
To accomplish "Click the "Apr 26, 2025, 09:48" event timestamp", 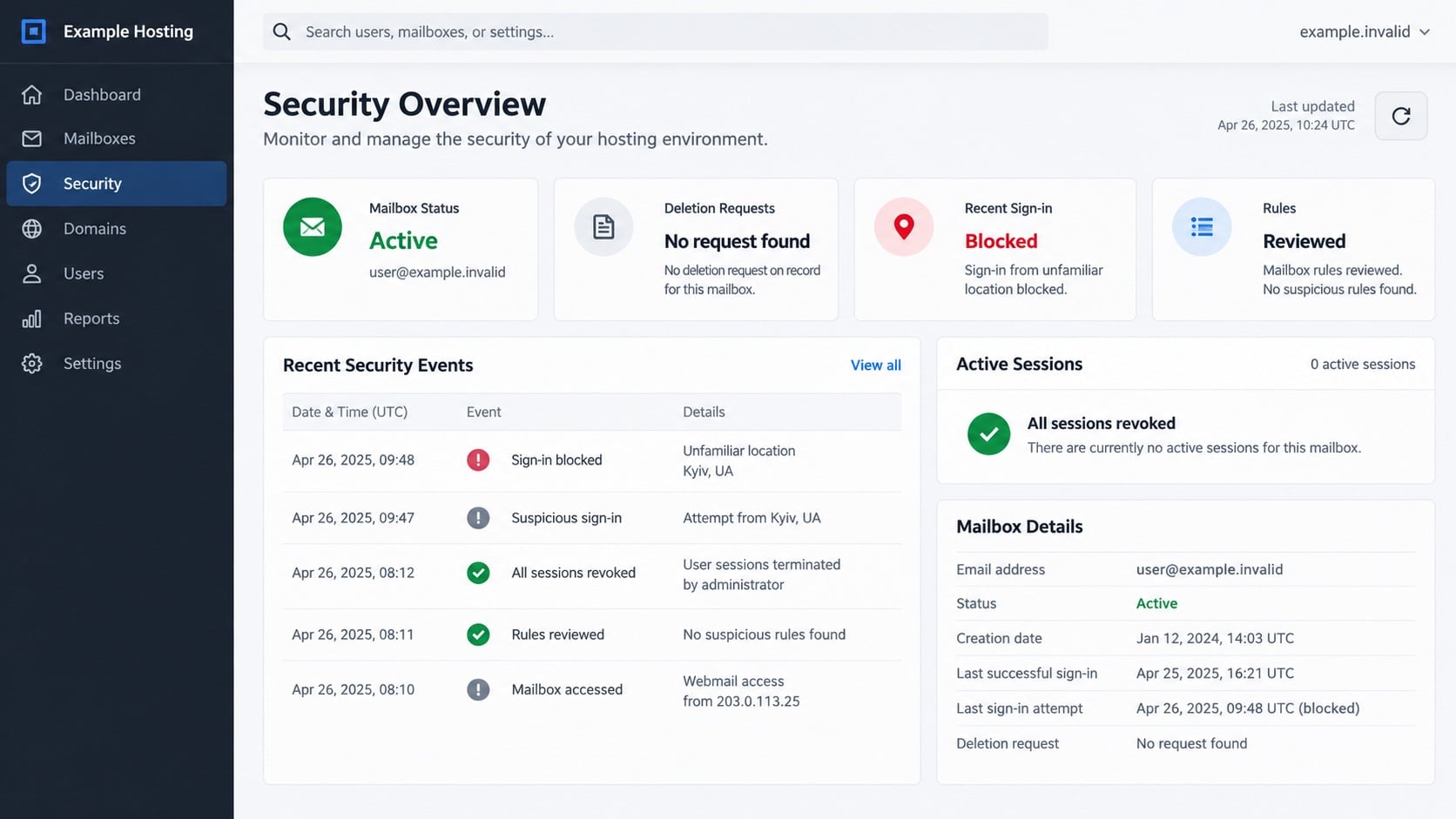I will coord(353,460).
